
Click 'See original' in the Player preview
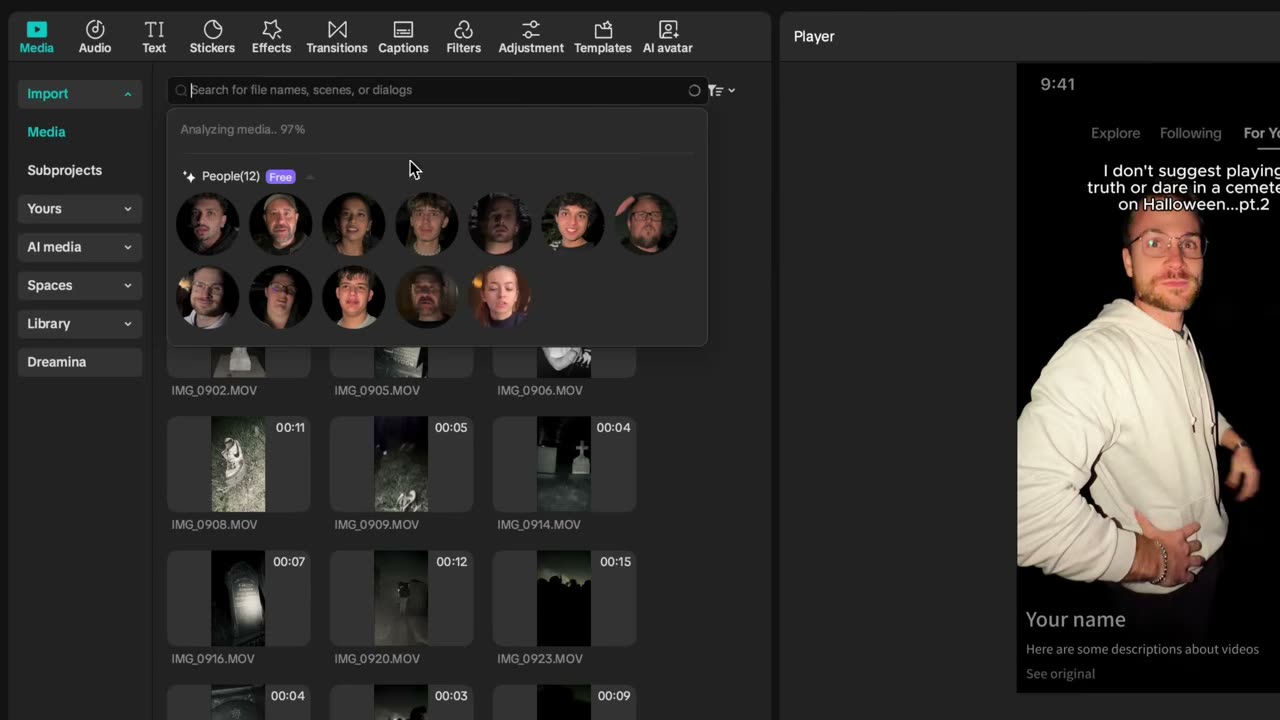[x=1060, y=674]
